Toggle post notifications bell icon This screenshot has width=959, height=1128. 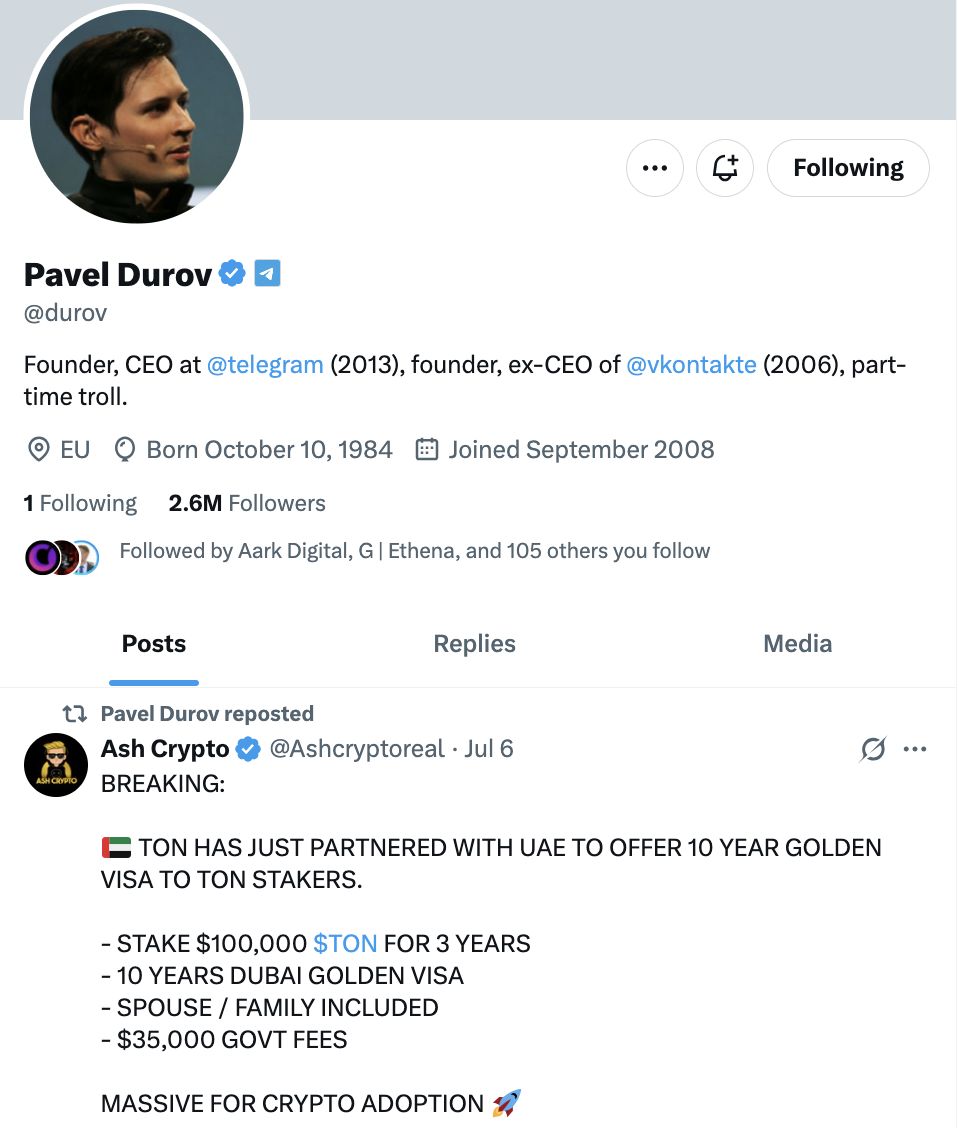pyautogui.click(x=725, y=168)
